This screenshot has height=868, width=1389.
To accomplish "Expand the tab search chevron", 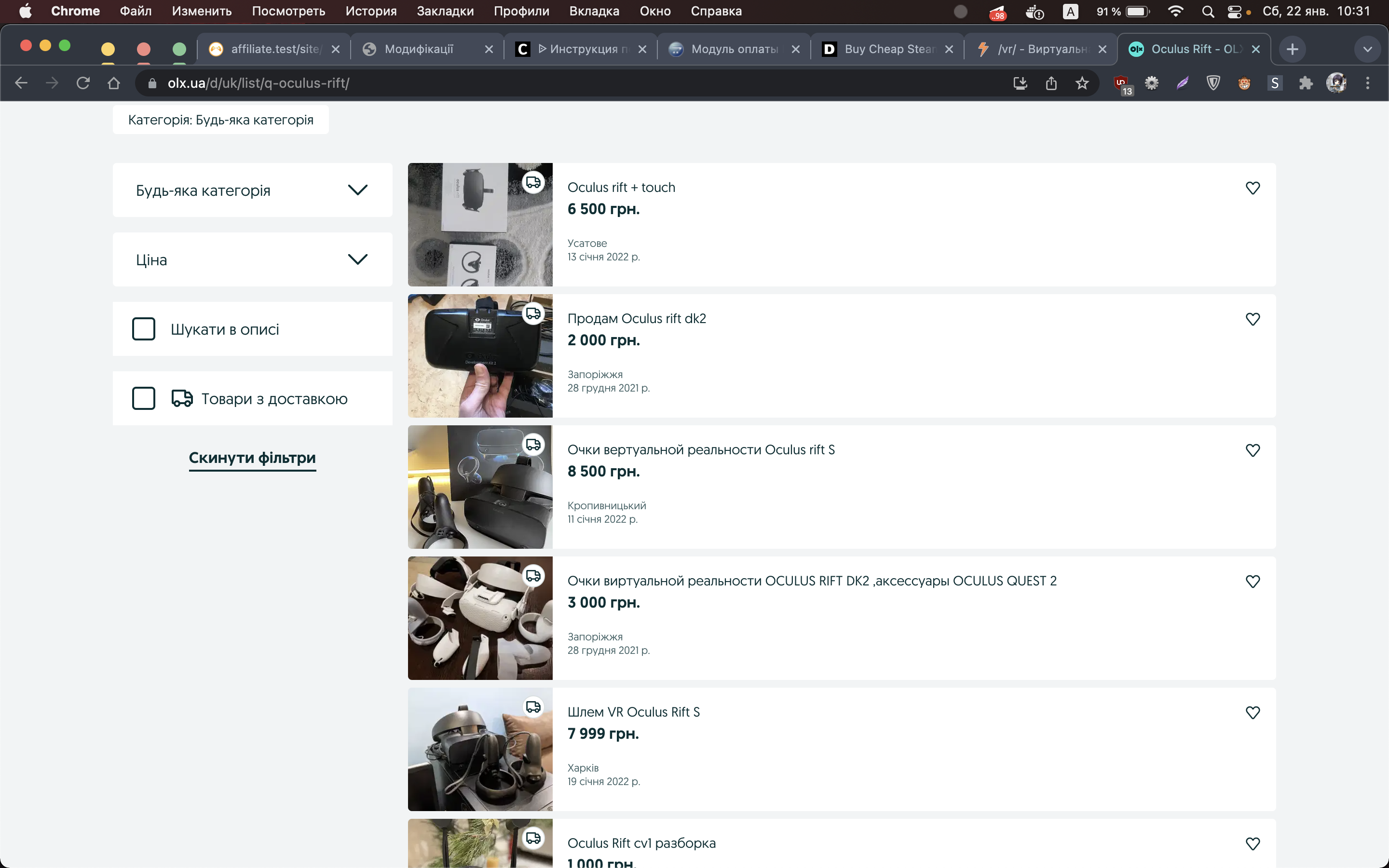I will 1367,49.
